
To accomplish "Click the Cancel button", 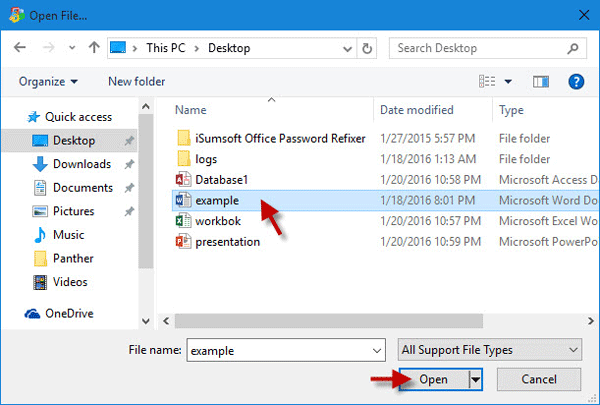I will pos(539,379).
